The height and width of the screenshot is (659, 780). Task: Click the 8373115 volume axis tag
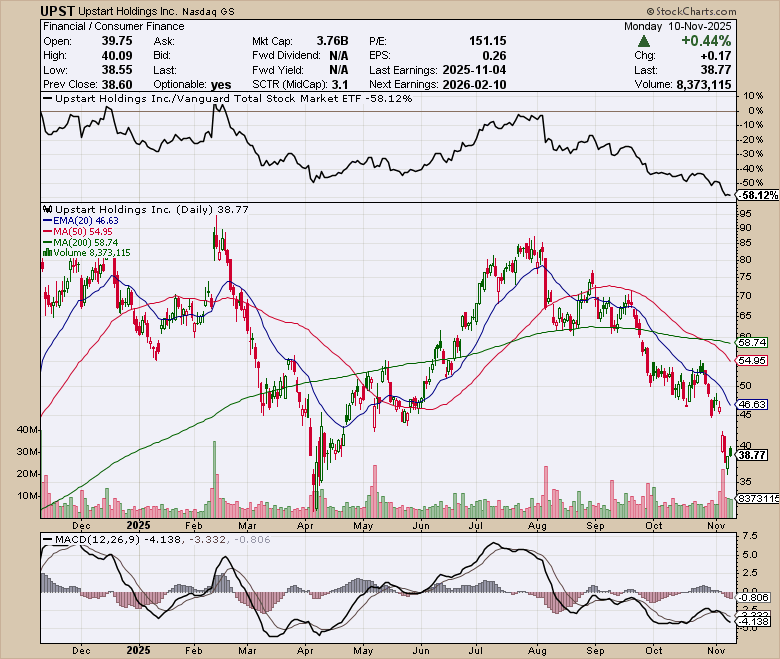(758, 498)
